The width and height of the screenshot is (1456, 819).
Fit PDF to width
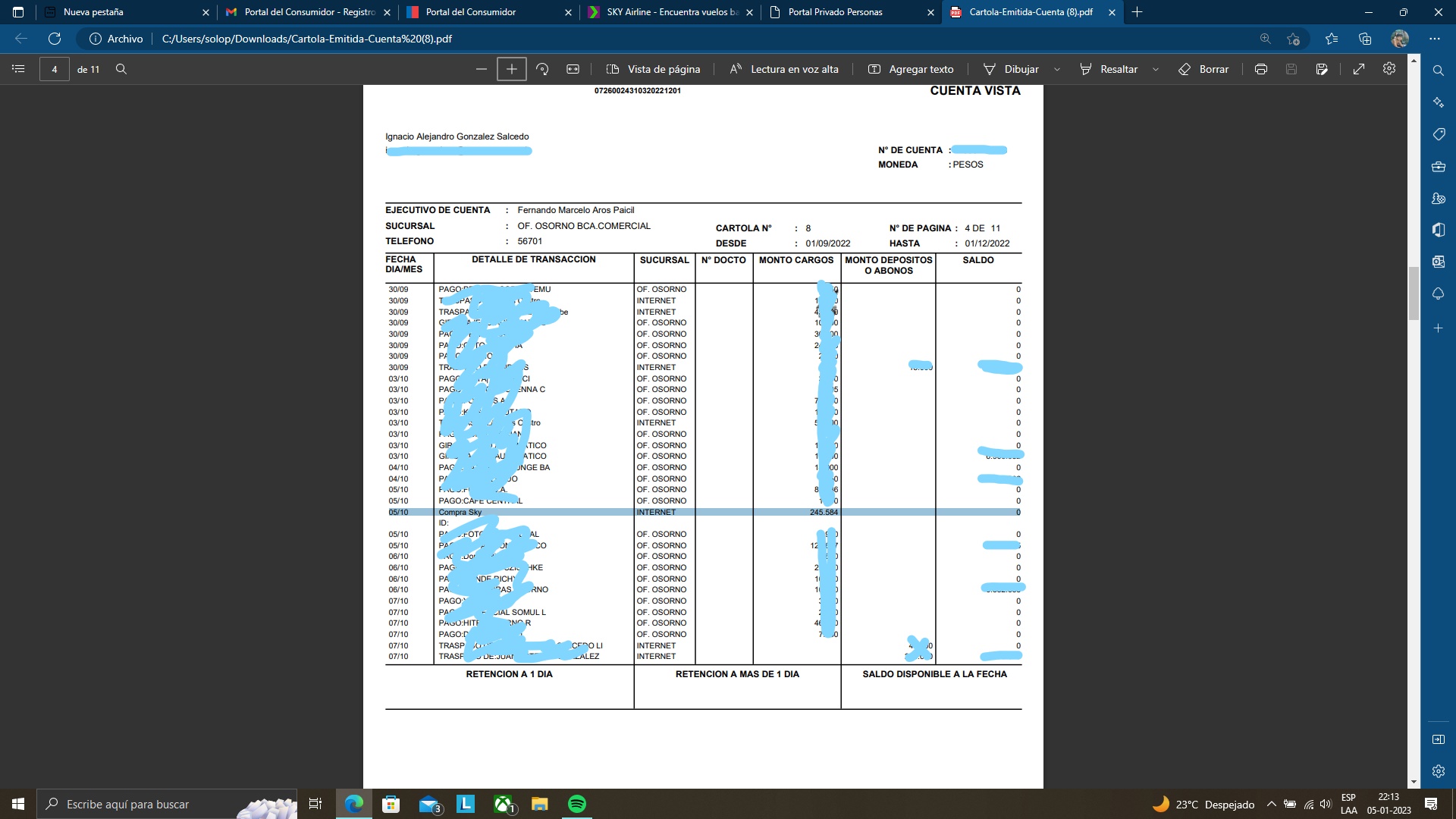click(x=573, y=69)
